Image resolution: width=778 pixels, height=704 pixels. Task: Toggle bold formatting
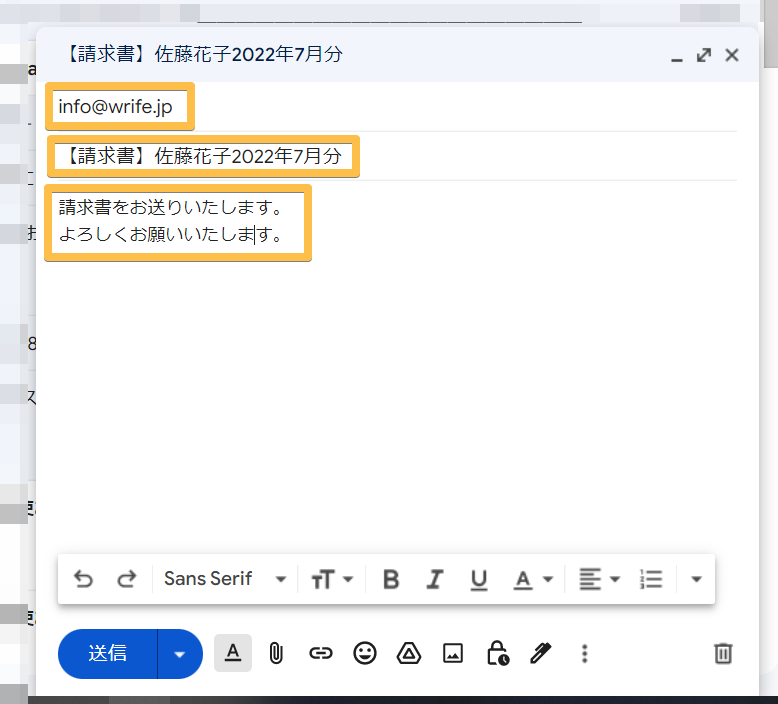coord(391,579)
